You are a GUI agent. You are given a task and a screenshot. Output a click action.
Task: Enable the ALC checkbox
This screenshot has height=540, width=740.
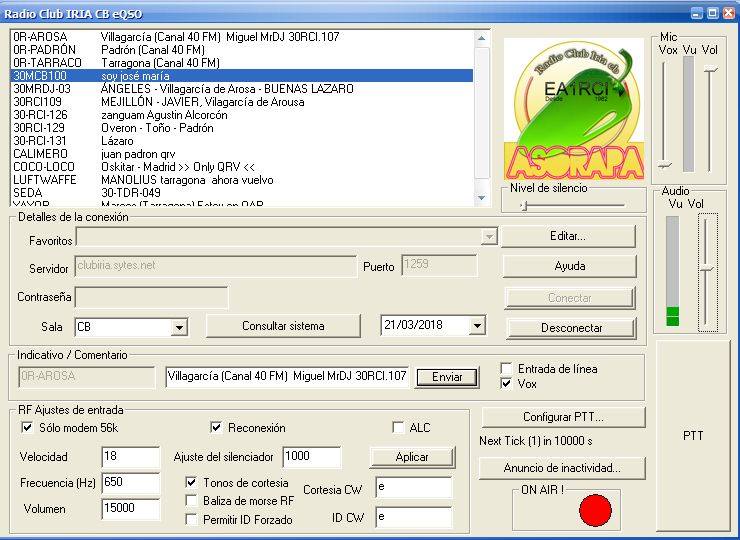click(398, 428)
